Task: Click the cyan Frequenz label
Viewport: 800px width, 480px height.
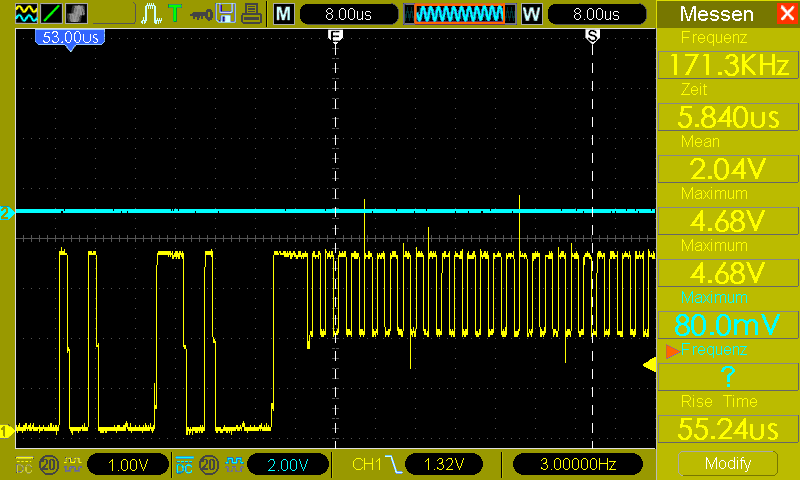Action: tap(714, 349)
